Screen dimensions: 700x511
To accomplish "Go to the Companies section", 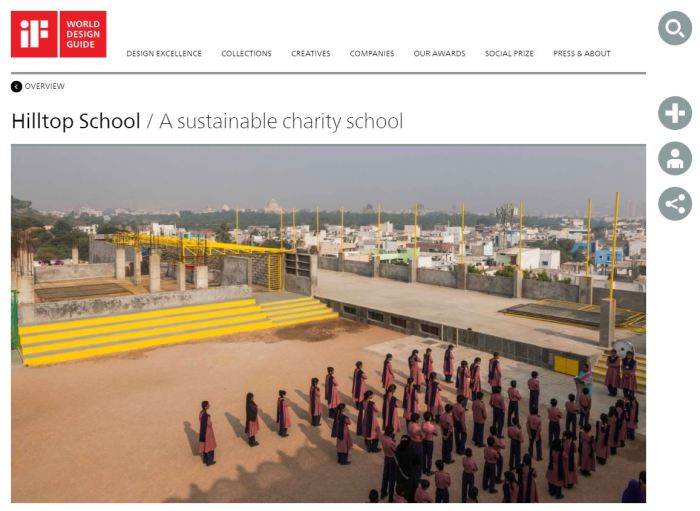I will [x=372, y=54].
